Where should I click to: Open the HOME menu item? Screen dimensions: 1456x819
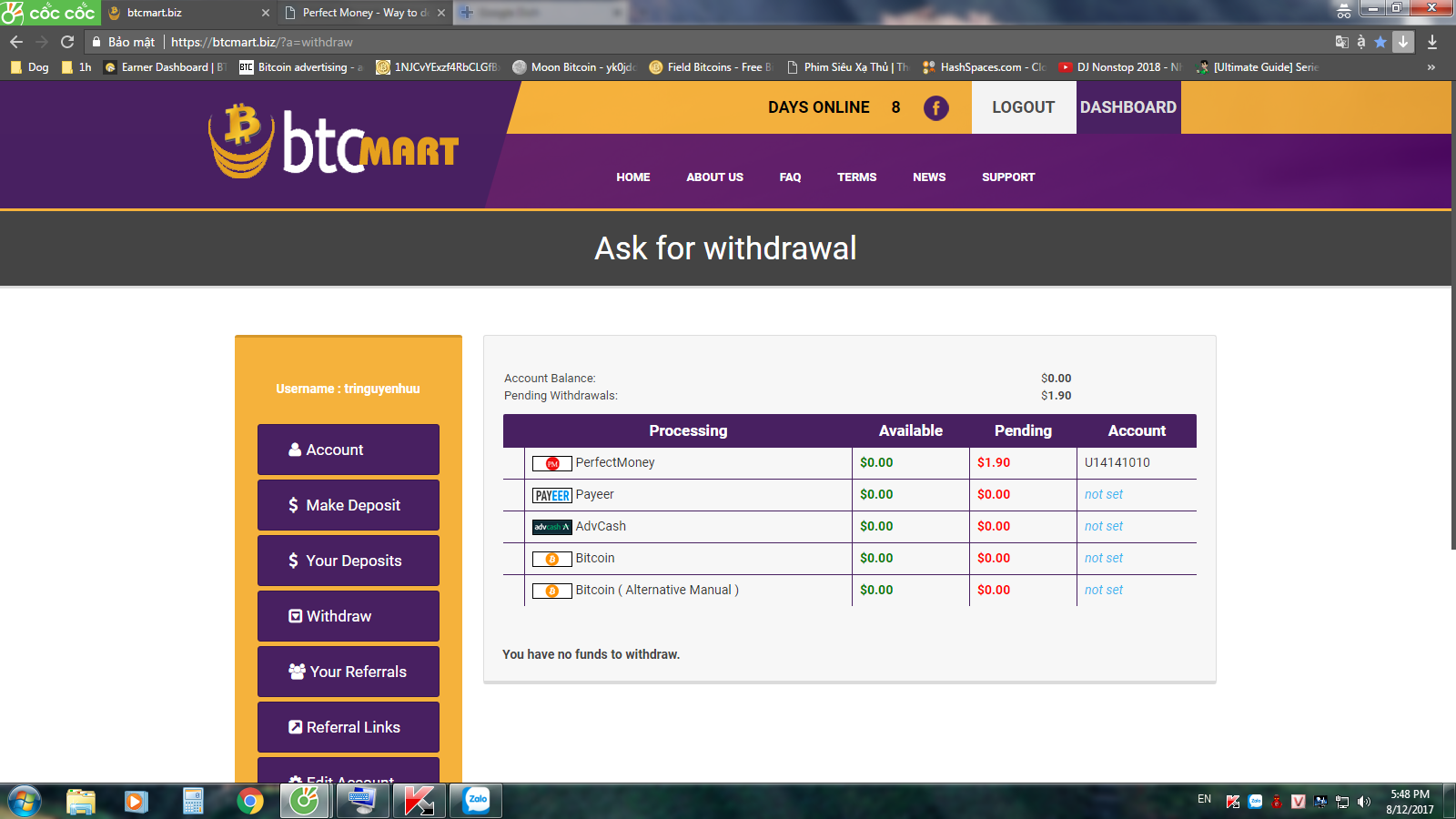(x=633, y=177)
